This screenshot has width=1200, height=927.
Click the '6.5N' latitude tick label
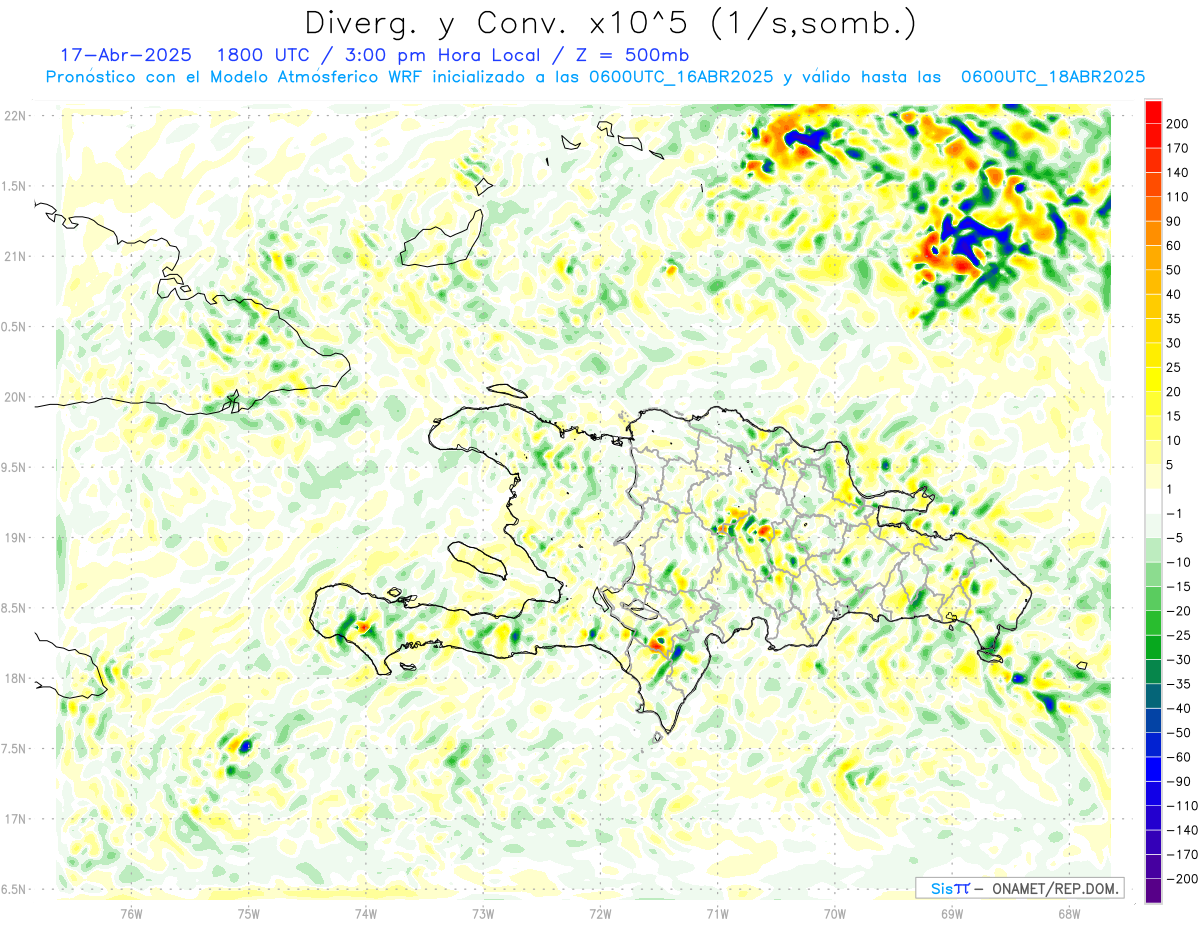pyautogui.click(x=15, y=889)
